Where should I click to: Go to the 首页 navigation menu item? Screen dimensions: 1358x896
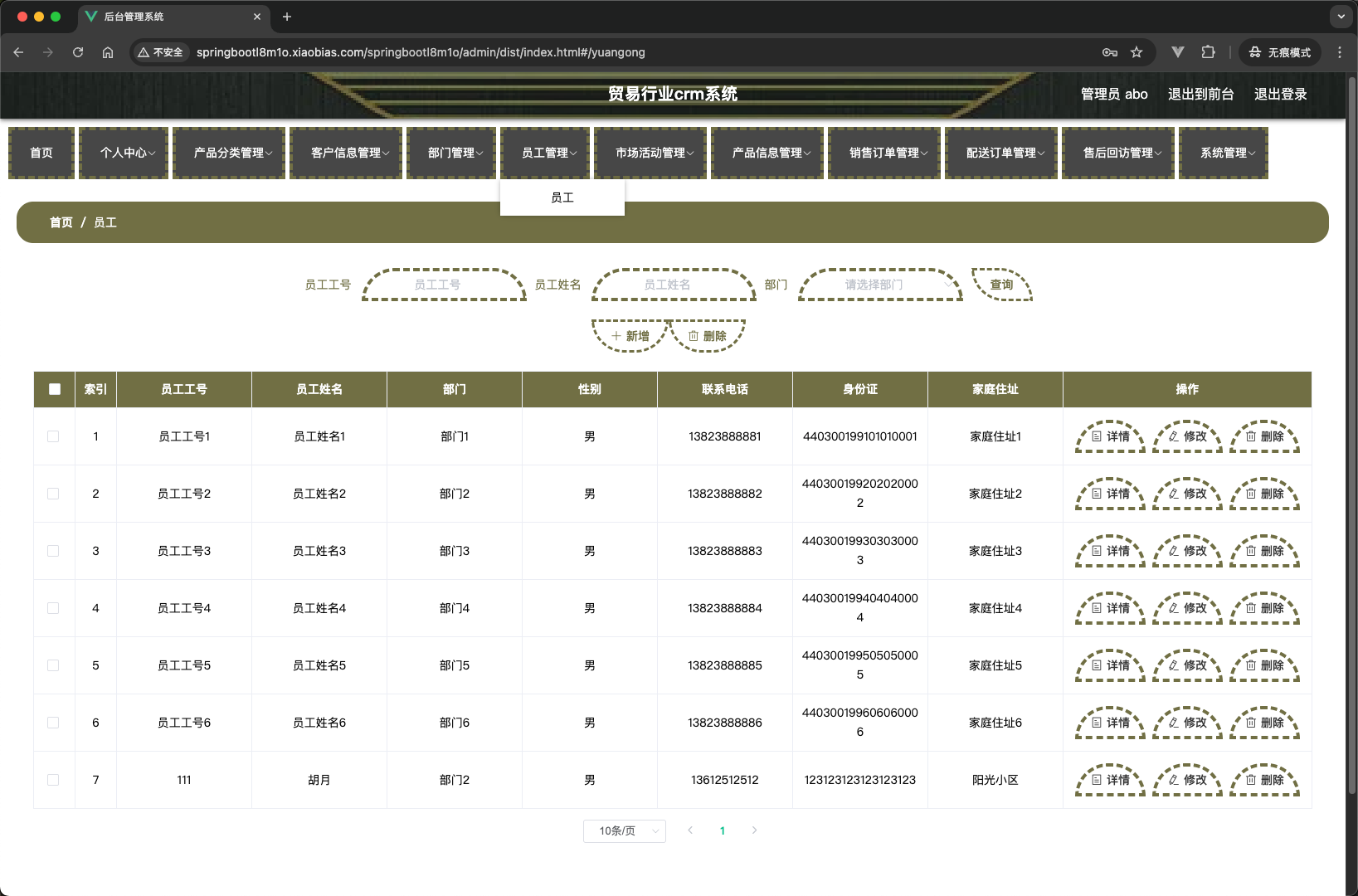[x=41, y=153]
